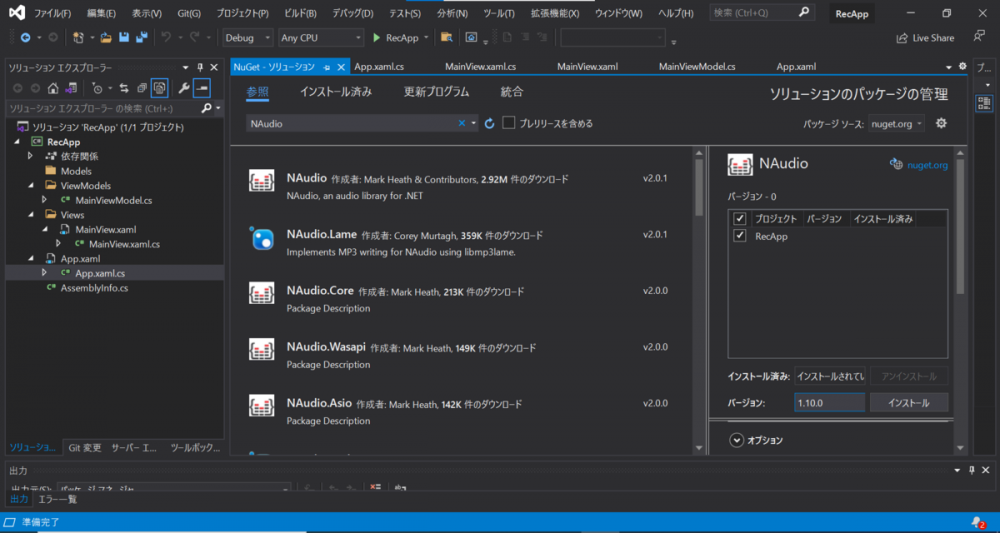Clear the NAudio search text
The height and width of the screenshot is (533, 1000).
462,124
